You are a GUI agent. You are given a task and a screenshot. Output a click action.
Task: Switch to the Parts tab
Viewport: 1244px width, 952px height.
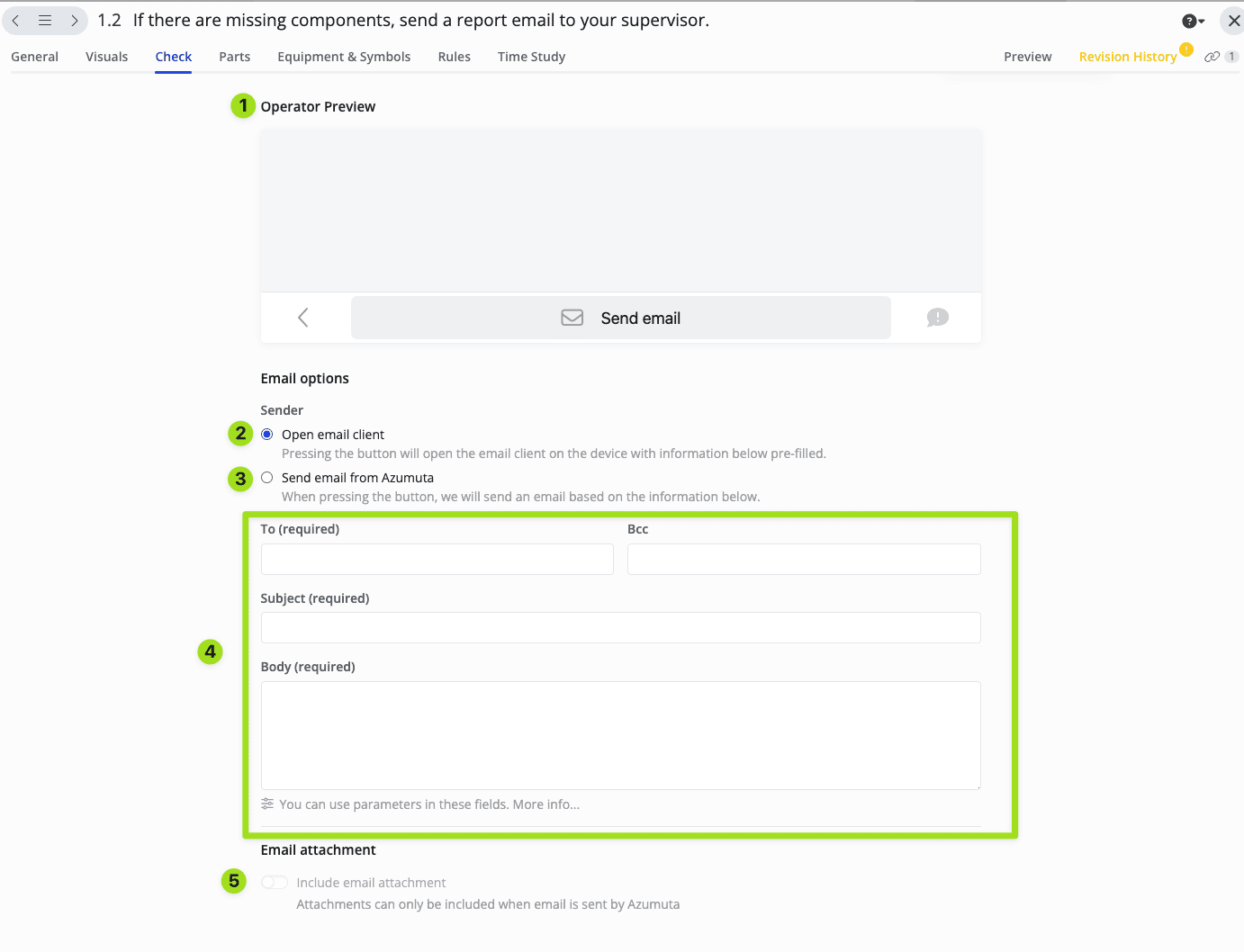[234, 57]
